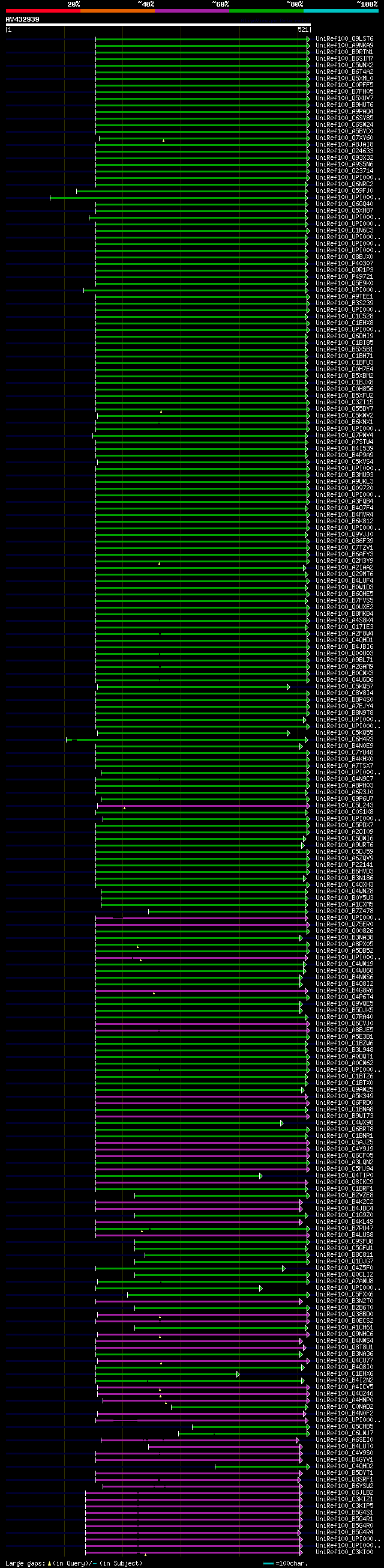The image size is (384, 1568).
Task: Select the UniRef100_Q7XY60 hit label
Action: pyautogui.click(x=344, y=138)
